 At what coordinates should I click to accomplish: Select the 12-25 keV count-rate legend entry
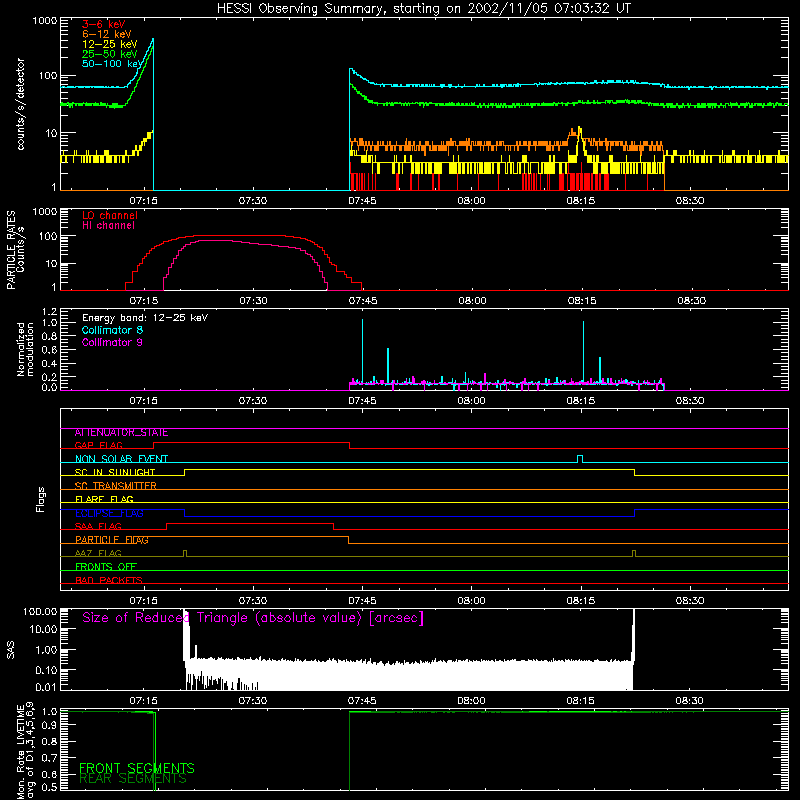coord(110,44)
